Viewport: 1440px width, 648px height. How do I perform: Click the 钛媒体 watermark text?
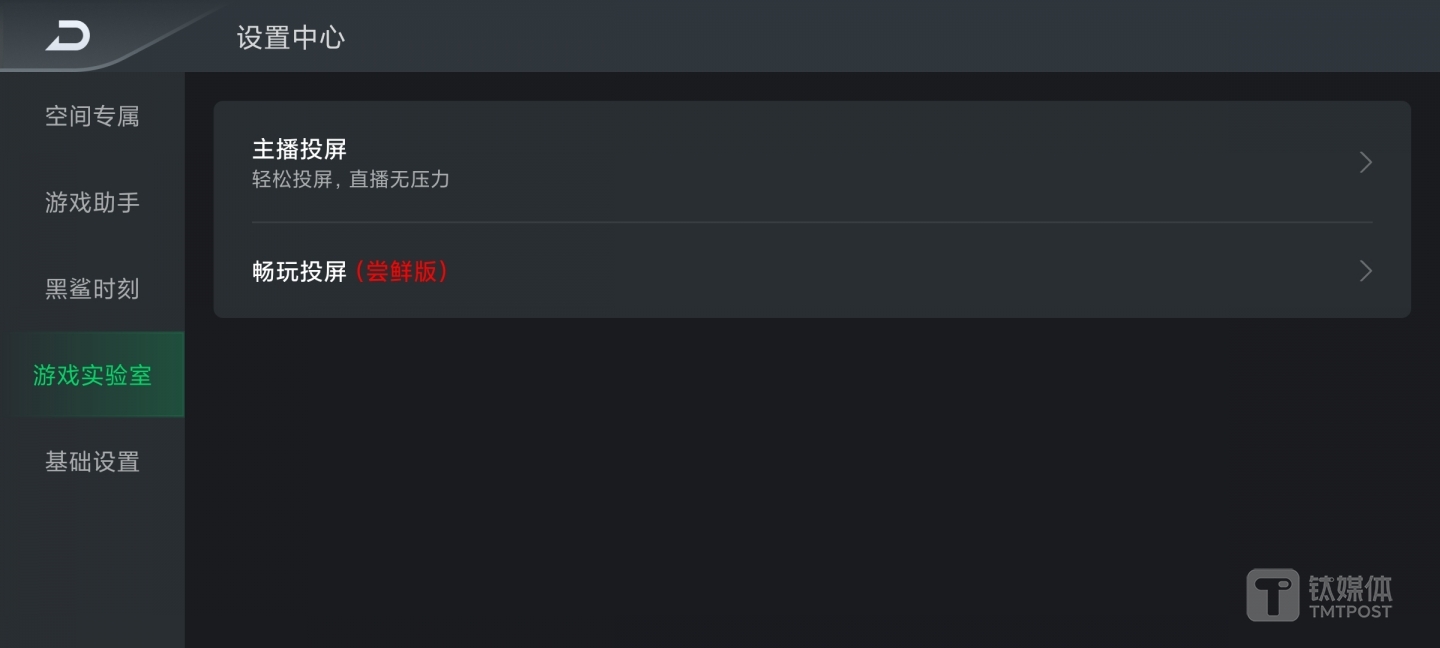[x=1350, y=588]
